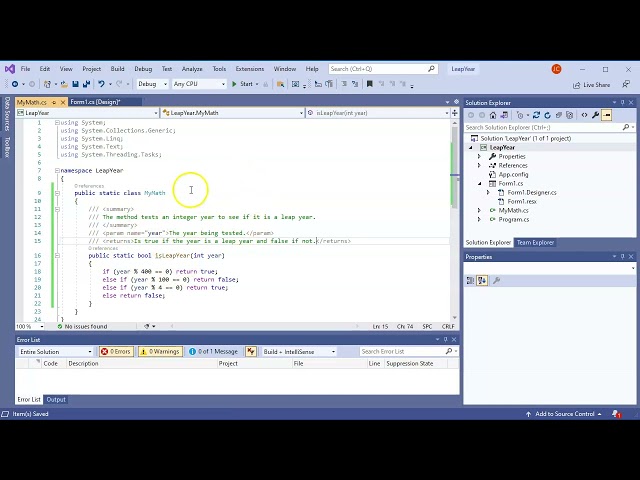This screenshot has height=480, width=640.
Task: Collapse the Form1.cs node
Action: click(480, 184)
